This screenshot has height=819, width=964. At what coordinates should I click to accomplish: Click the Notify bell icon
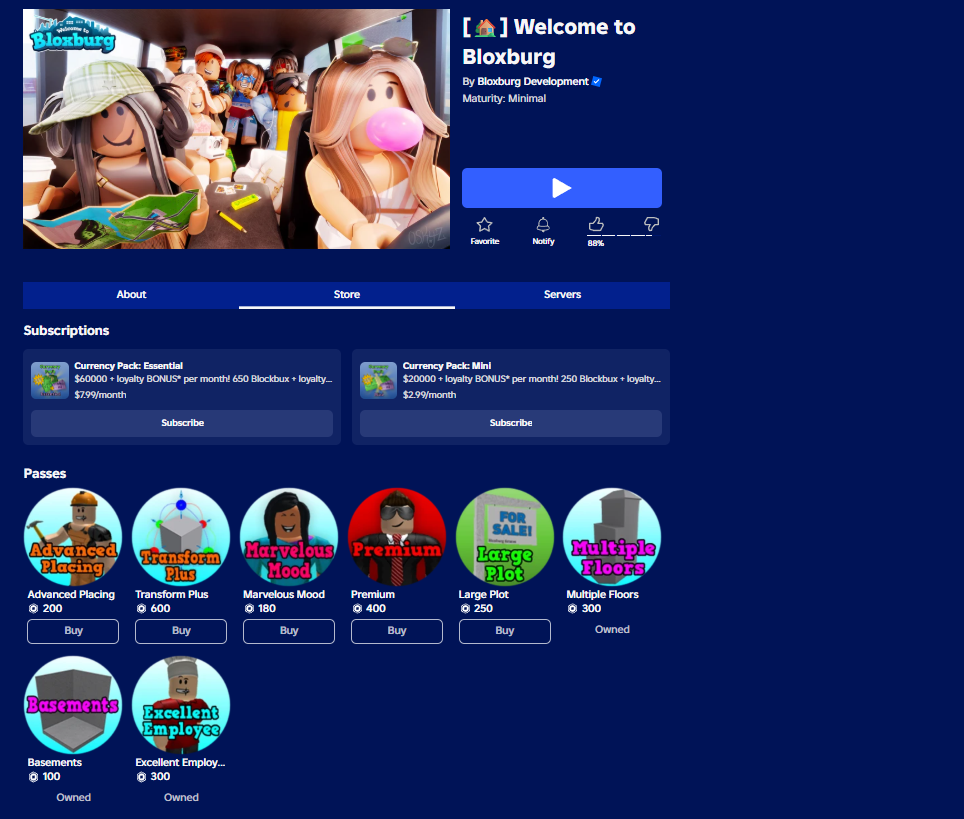click(x=543, y=224)
